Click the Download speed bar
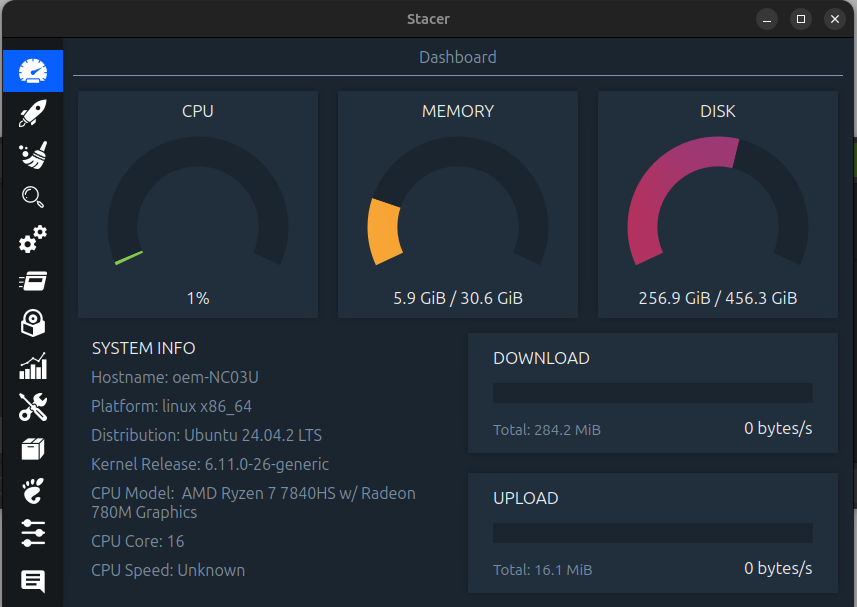Image resolution: width=857 pixels, height=607 pixels. (653, 393)
